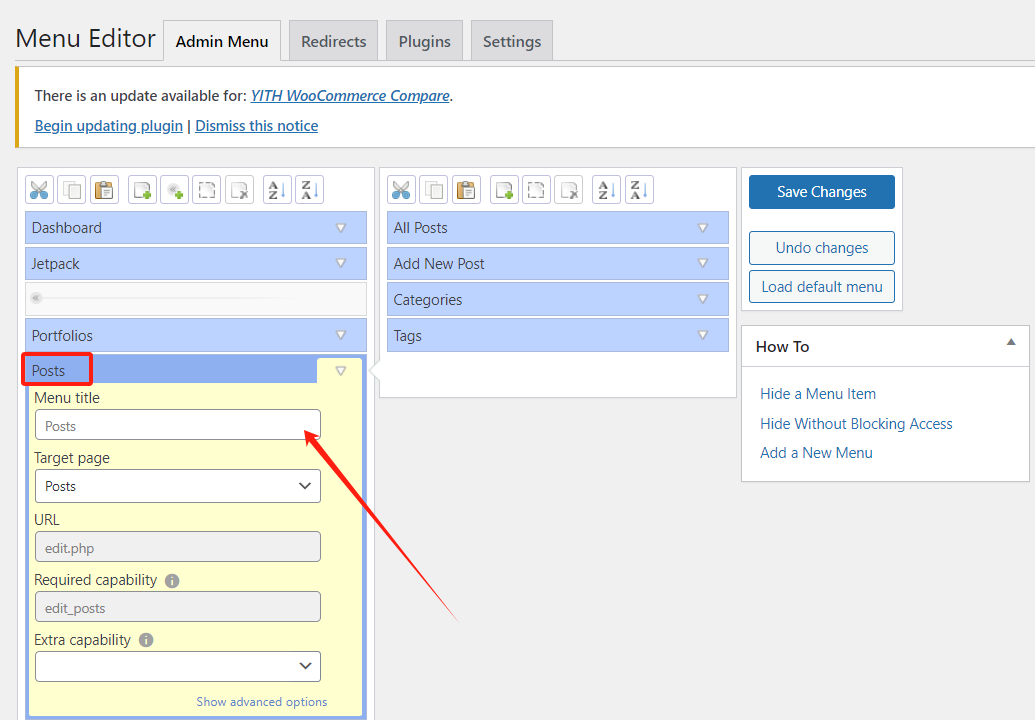Click the Cut icon in the left menu toolbar
The height and width of the screenshot is (720, 1035).
tap(39, 190)
